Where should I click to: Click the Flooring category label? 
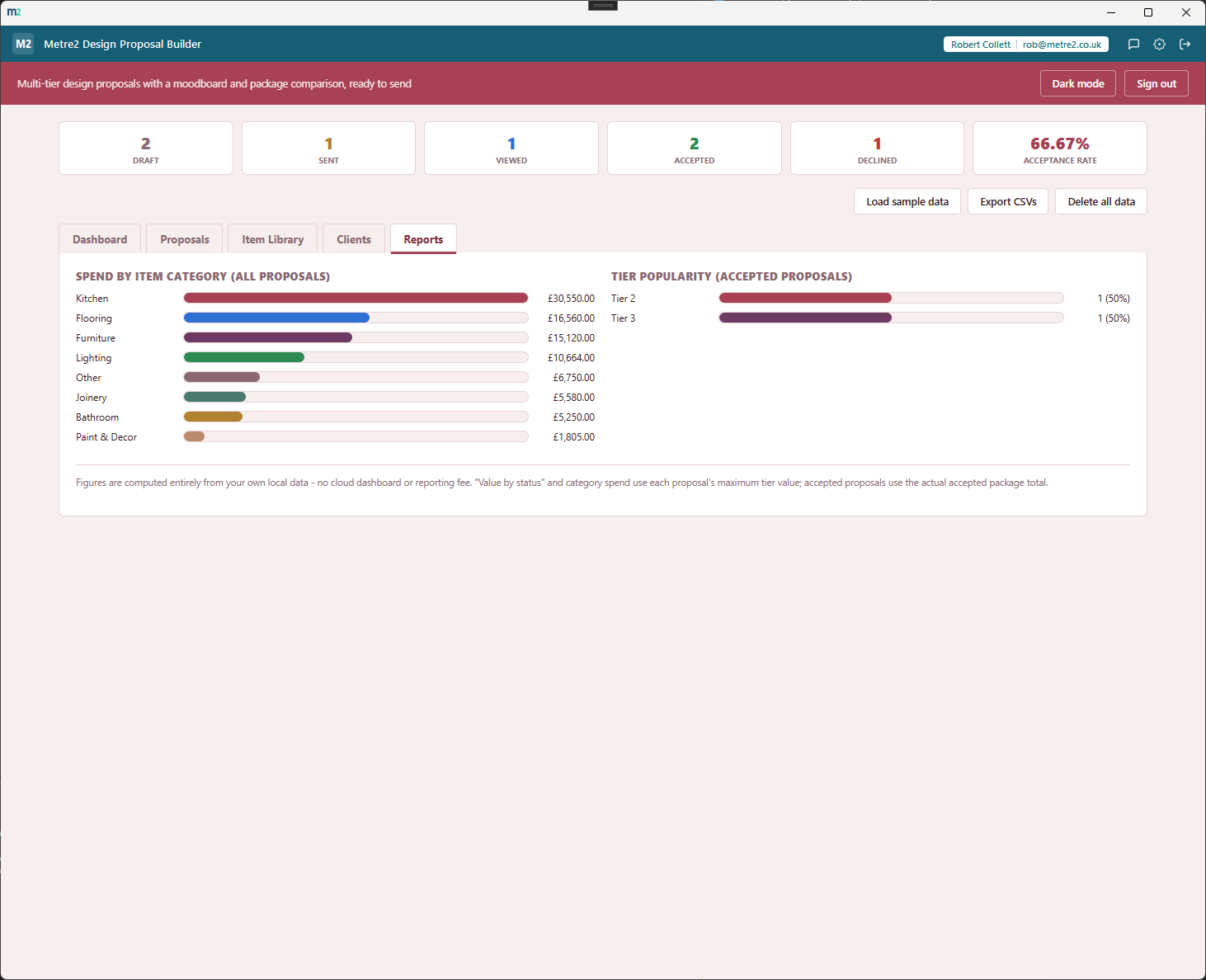click(94, 318)
